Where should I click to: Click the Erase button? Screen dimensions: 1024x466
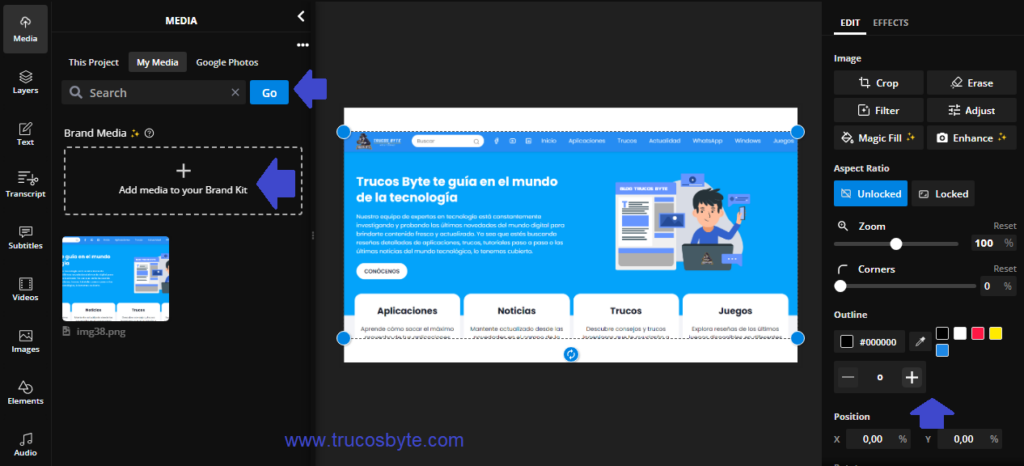click(972, 83)
